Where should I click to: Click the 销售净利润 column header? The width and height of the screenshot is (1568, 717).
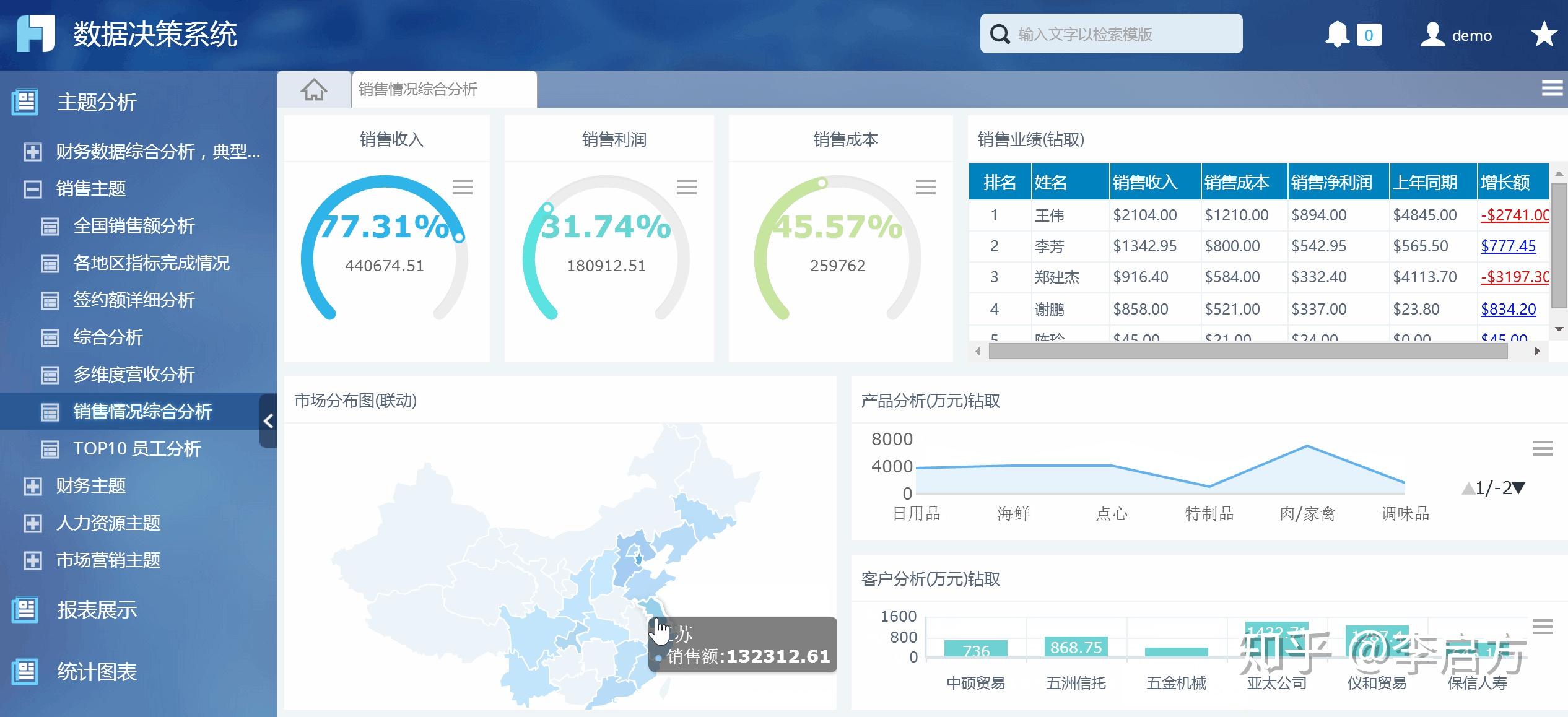coord(1338,182)
